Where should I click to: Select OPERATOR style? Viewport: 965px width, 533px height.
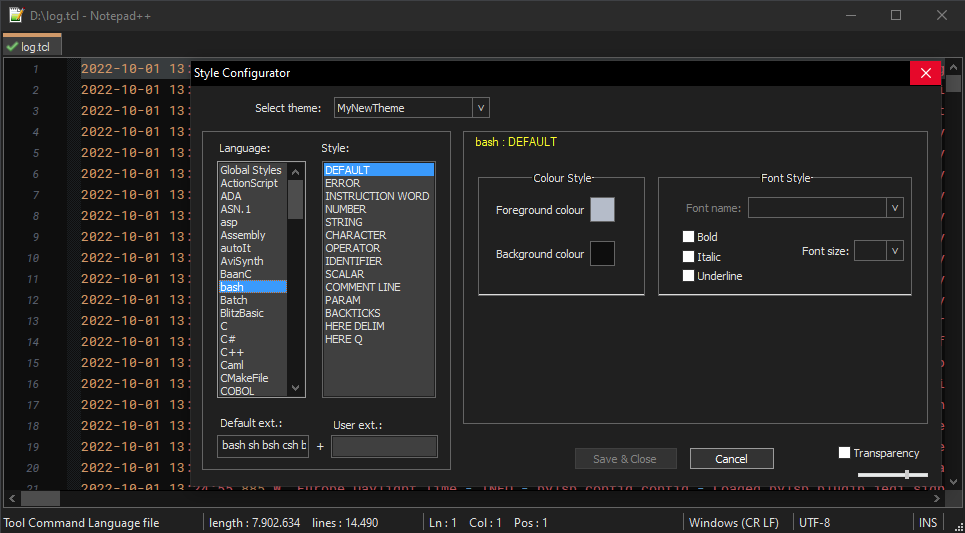[378, 248]
